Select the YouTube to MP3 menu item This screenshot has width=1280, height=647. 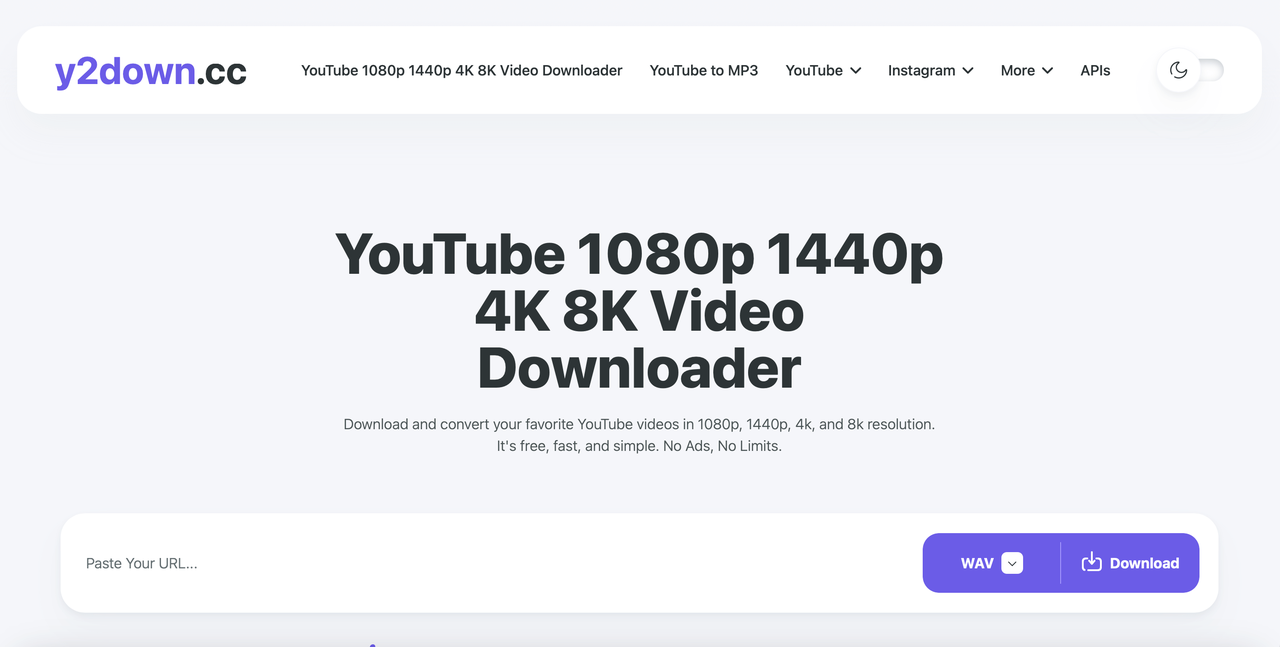coord(703,70)
